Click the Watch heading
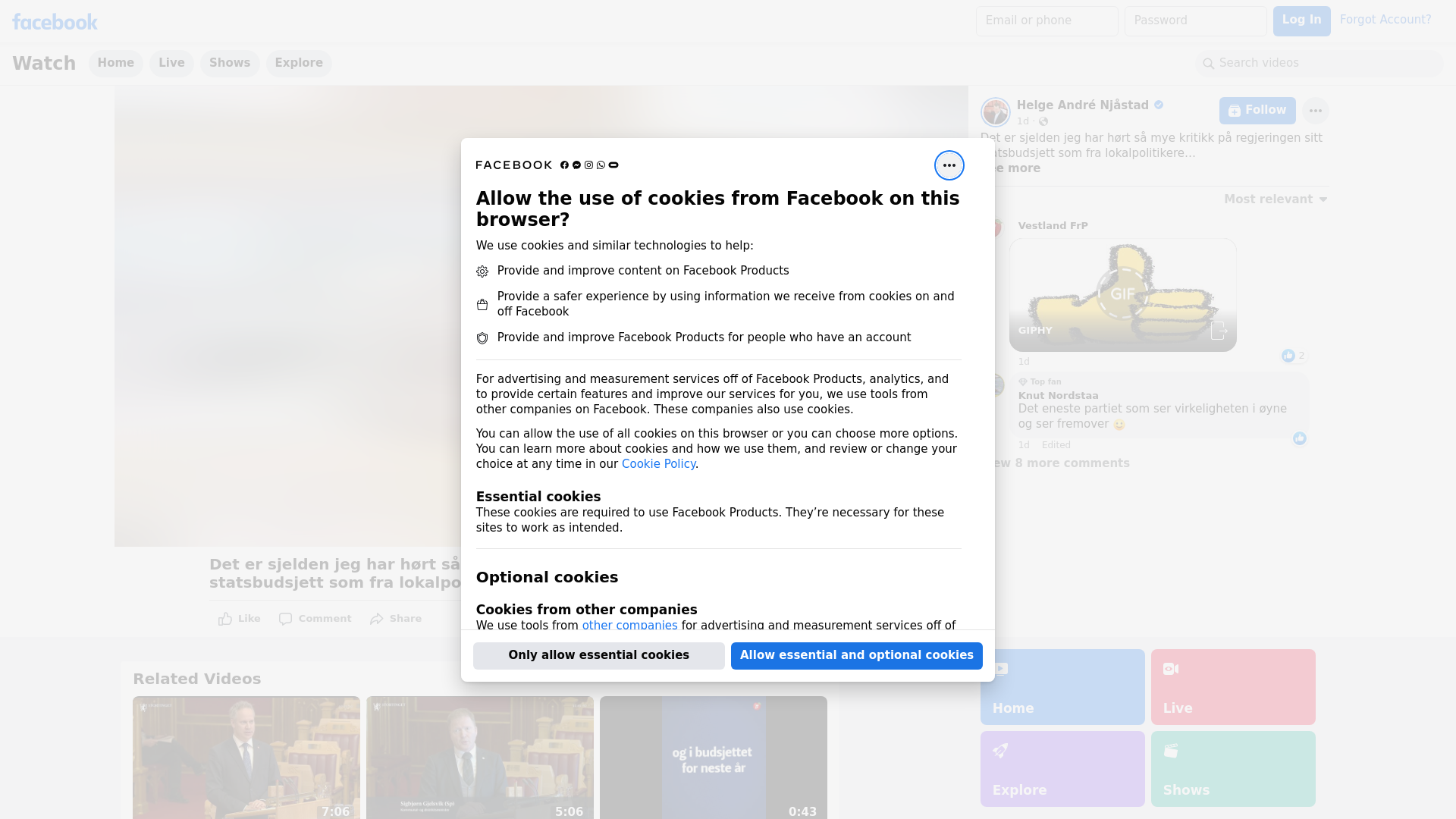The width and height of the screenshot is (1456, 819). point(44,64)
